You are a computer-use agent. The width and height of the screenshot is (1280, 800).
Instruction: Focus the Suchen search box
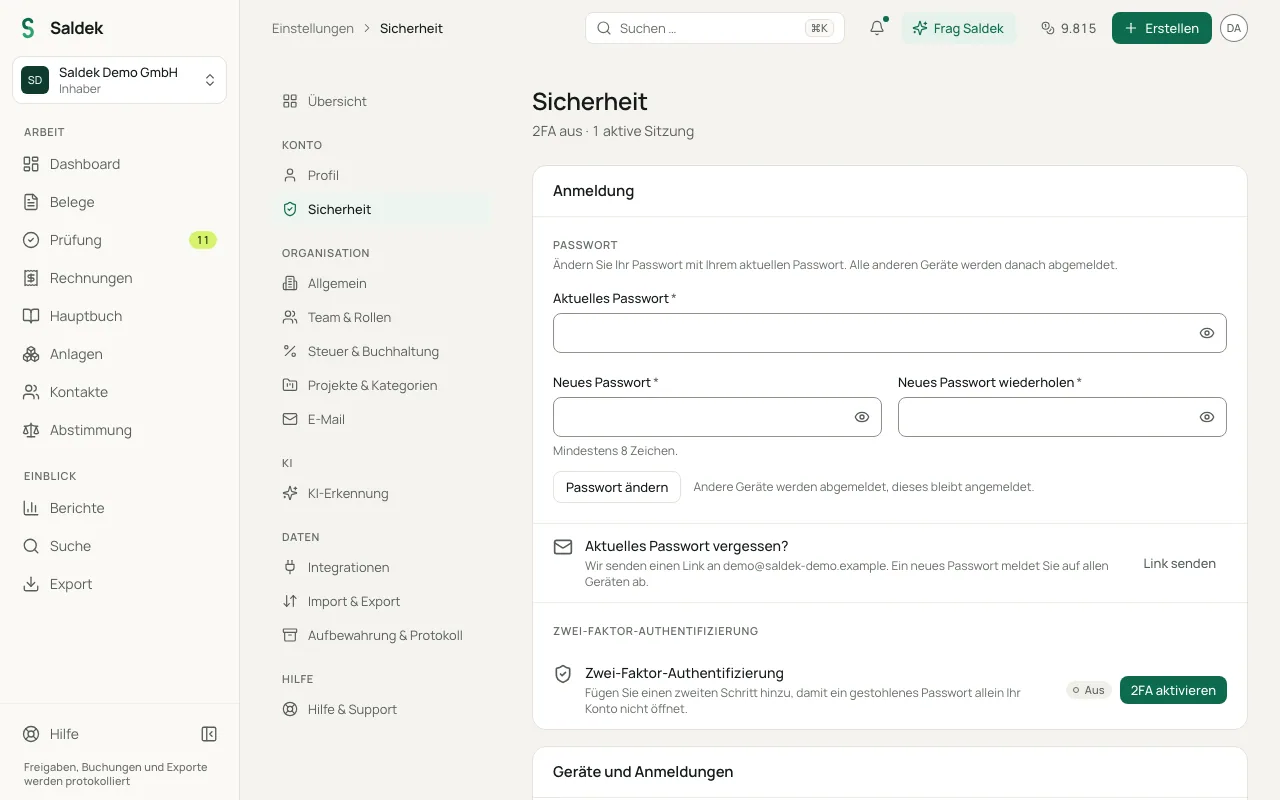point(715,28)
